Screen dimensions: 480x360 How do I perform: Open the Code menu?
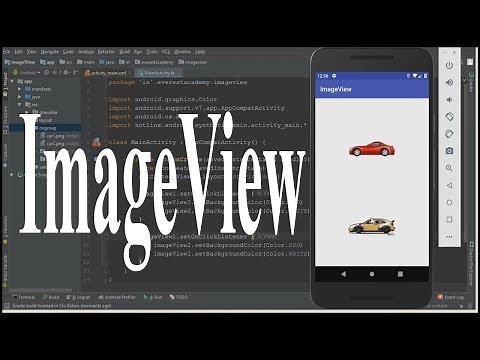(68, 52)
